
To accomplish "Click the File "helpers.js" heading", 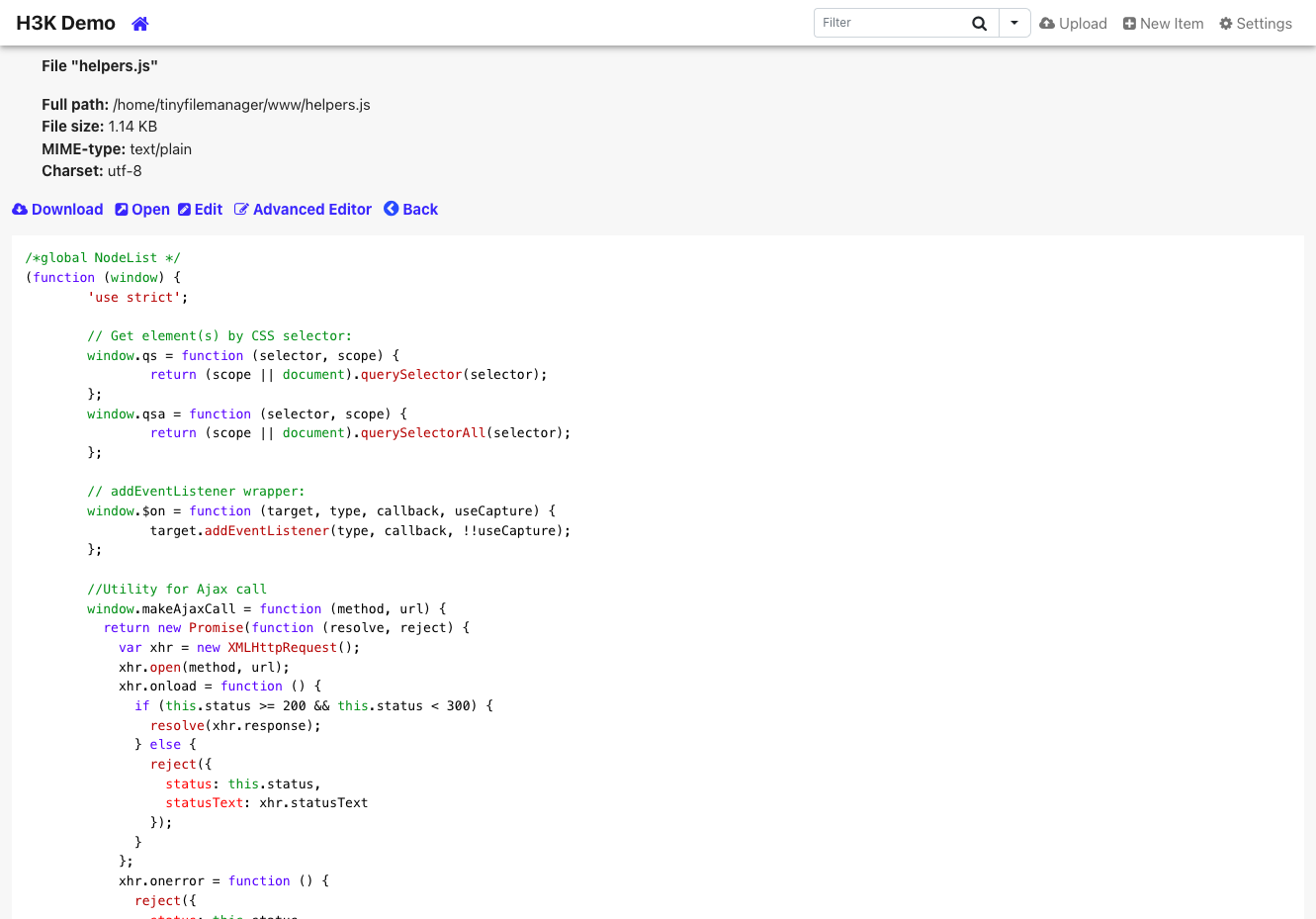I will tap(100, 66).
